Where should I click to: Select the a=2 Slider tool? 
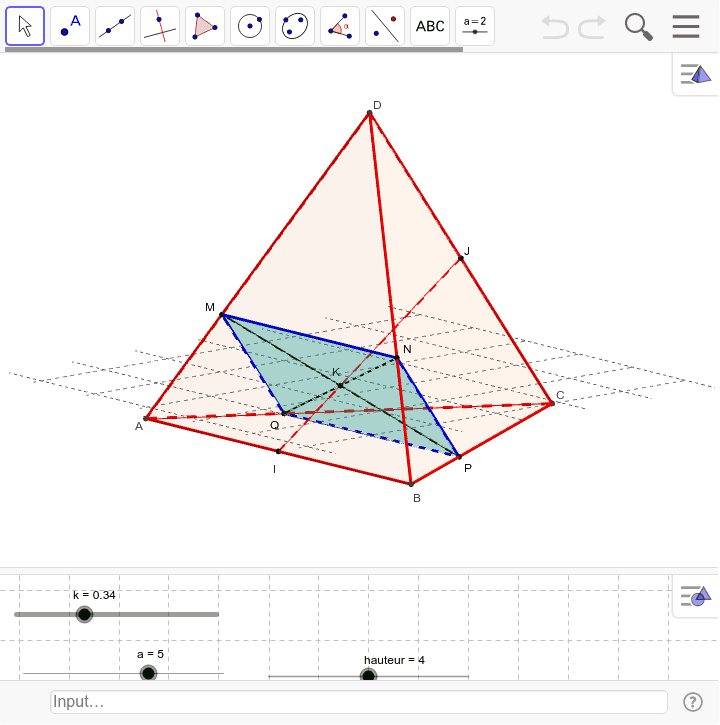(x=475, y=26)
